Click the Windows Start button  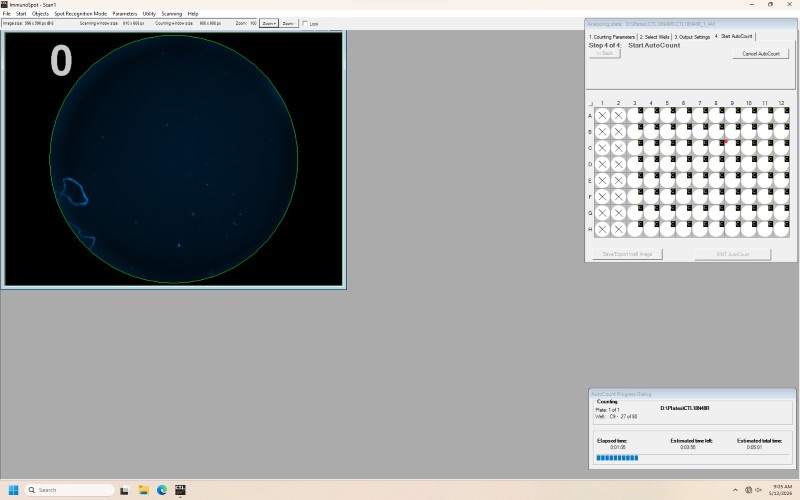tap(14, 490)
